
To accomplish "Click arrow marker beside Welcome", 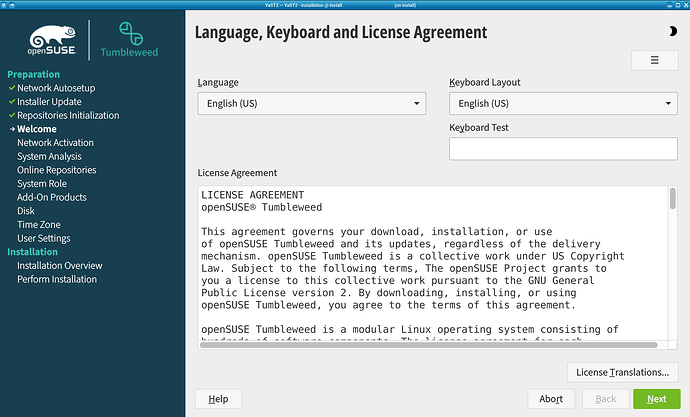I will (x=12, y=129).
